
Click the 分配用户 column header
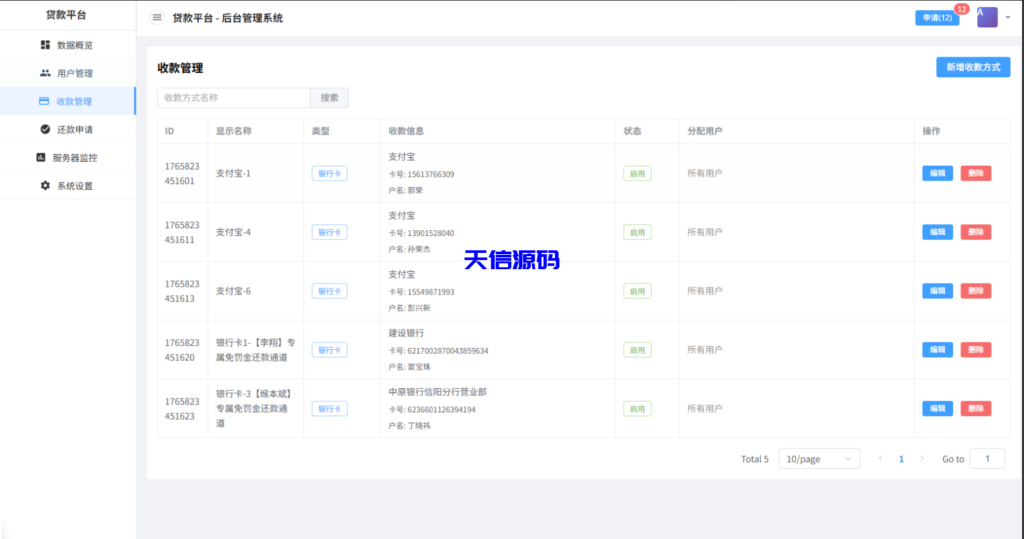(705, 131)
